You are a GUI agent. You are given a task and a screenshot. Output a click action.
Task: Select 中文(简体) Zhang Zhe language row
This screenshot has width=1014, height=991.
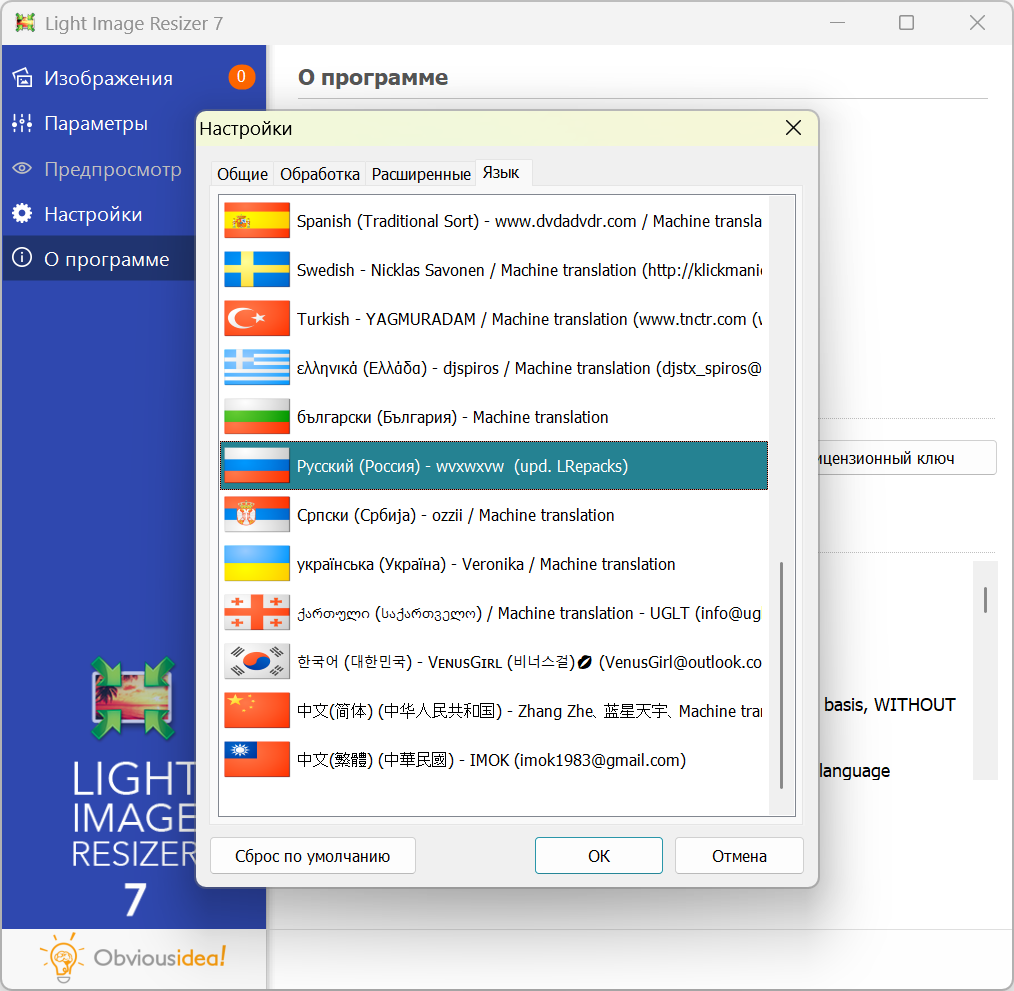(493, 711)
